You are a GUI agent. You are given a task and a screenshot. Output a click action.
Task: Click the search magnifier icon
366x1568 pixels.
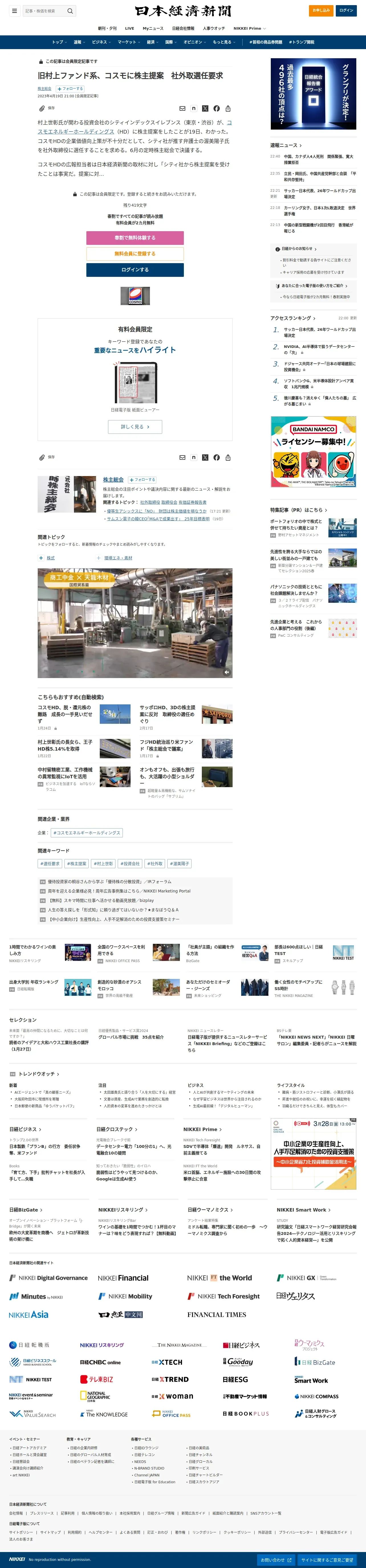(70, 10)
